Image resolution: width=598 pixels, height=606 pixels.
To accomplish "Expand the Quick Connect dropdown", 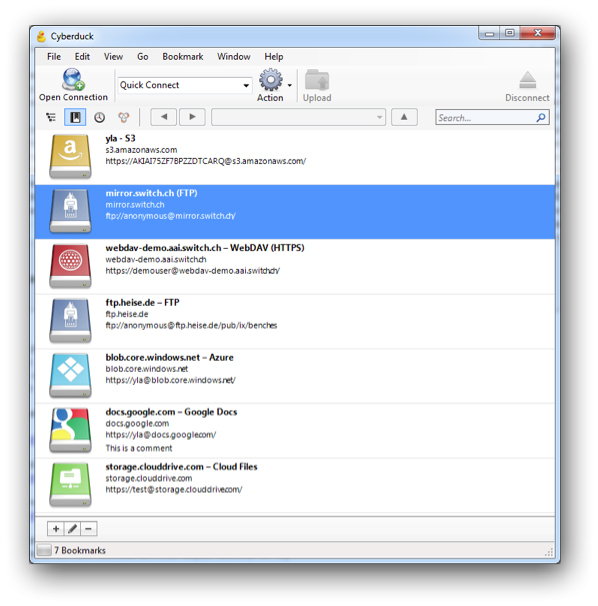I will (246, 85).
